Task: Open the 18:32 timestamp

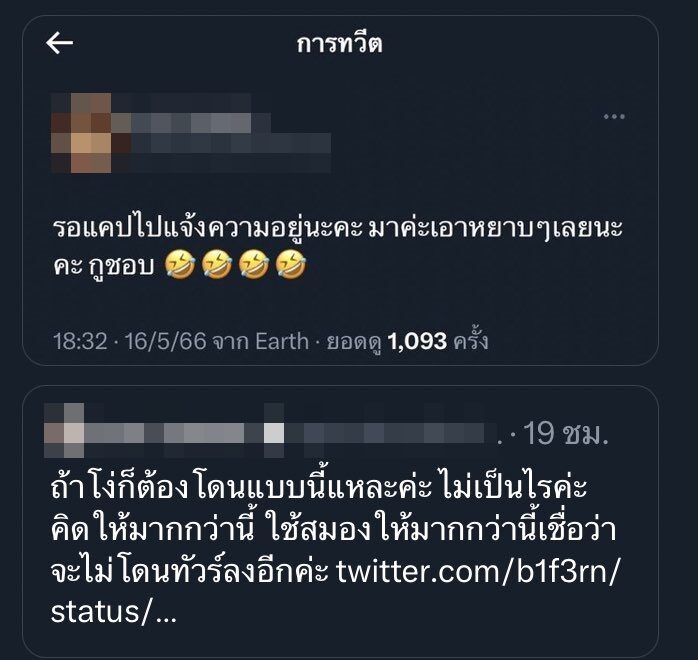Action: pyautogui.click(x=80, y=342)
